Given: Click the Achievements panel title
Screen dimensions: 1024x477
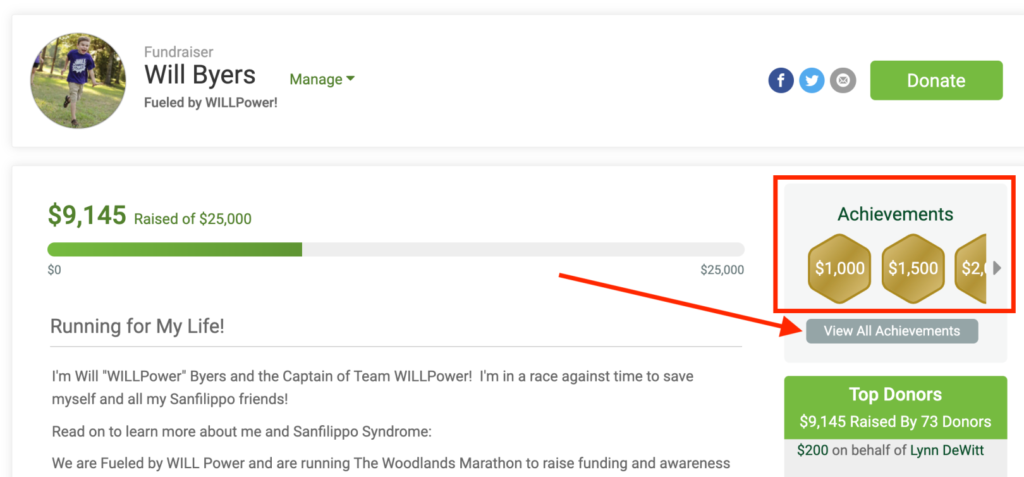Looking at the screenshot, I should pyautogui.click(x=895, y=214).
